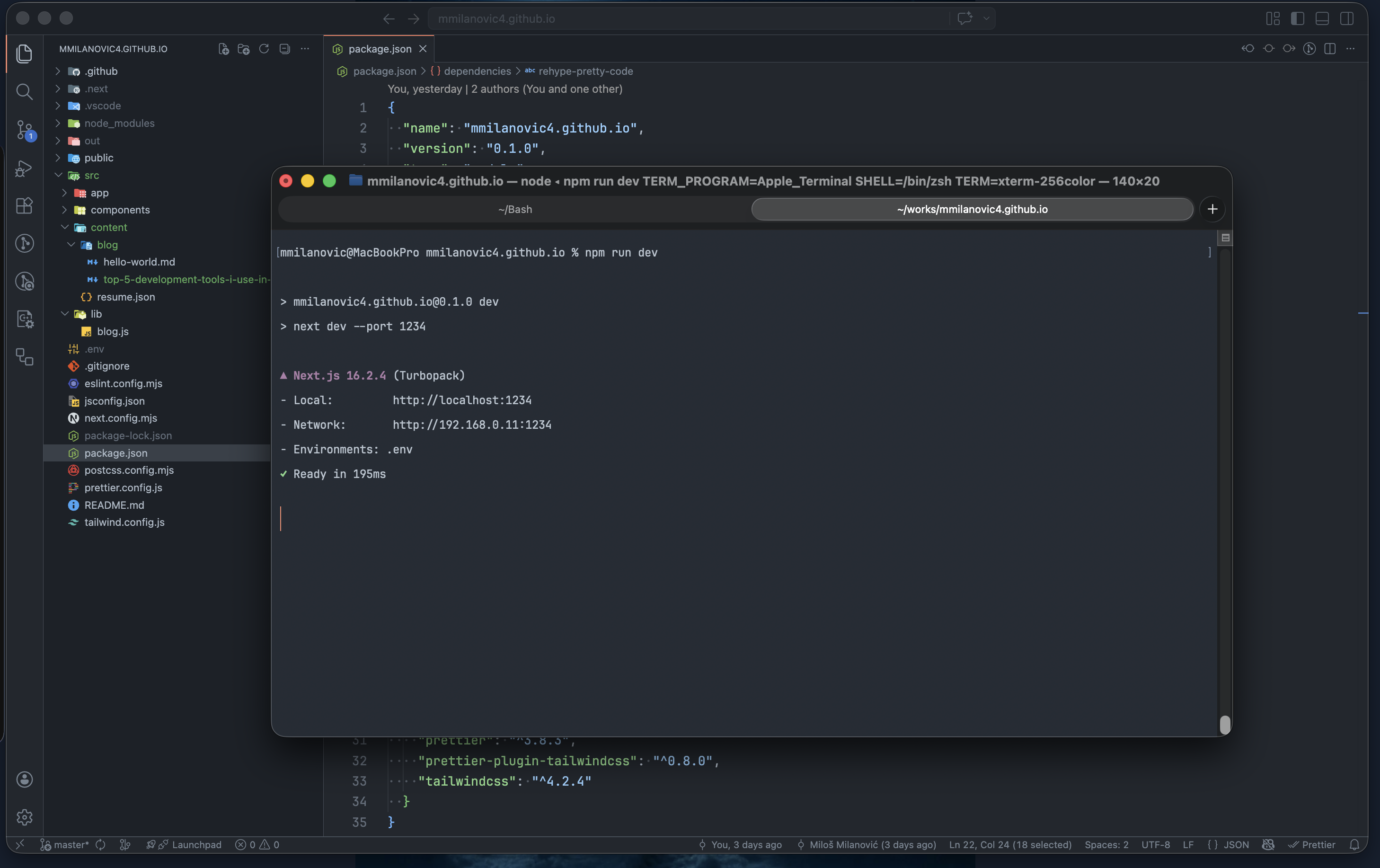This screenshot has height=868, width=1380.
Task: Click dependencies in the breadcrumb
Action: click(477, 71)
